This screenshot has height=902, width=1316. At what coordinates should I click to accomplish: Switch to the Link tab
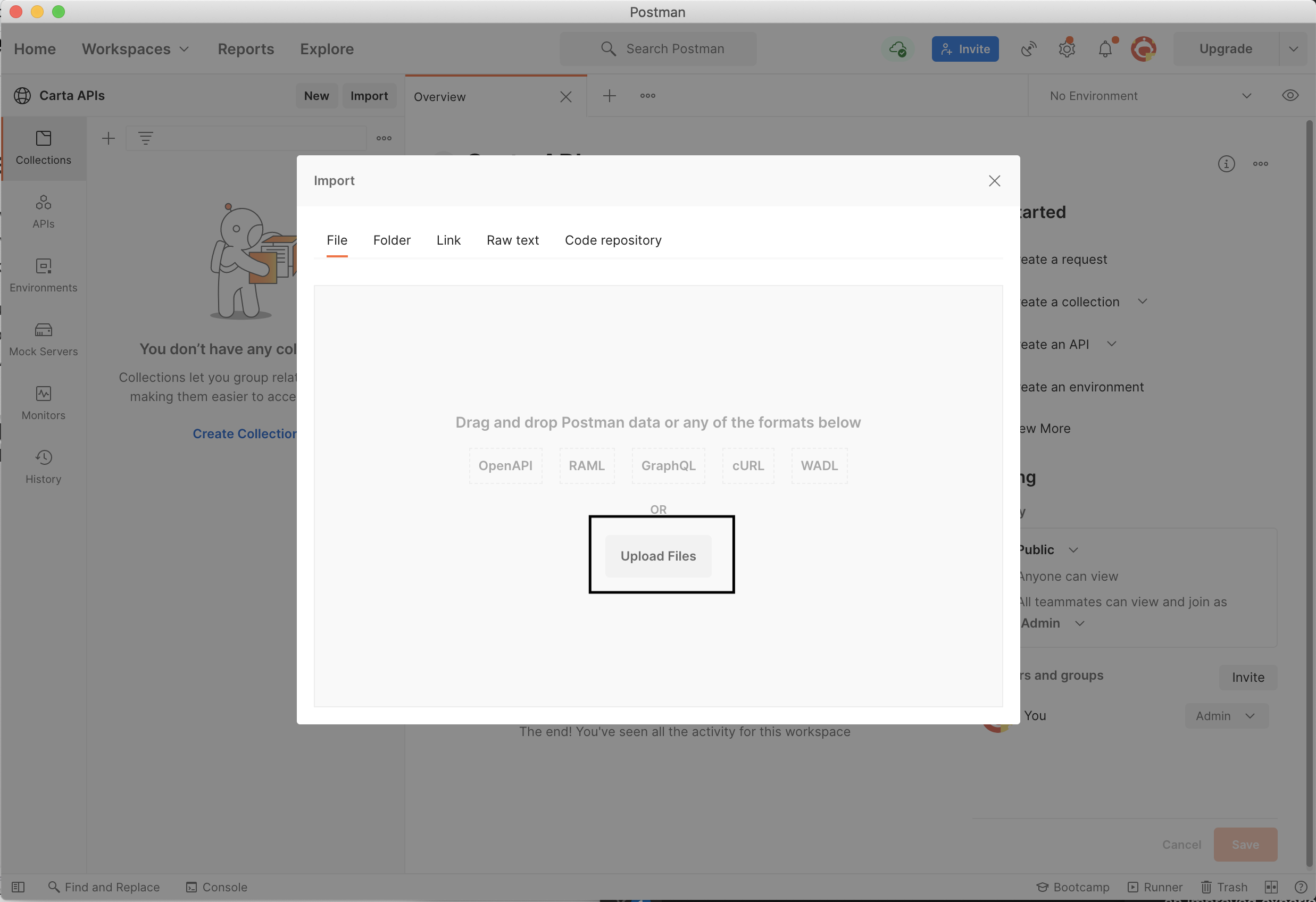(448, 240)
